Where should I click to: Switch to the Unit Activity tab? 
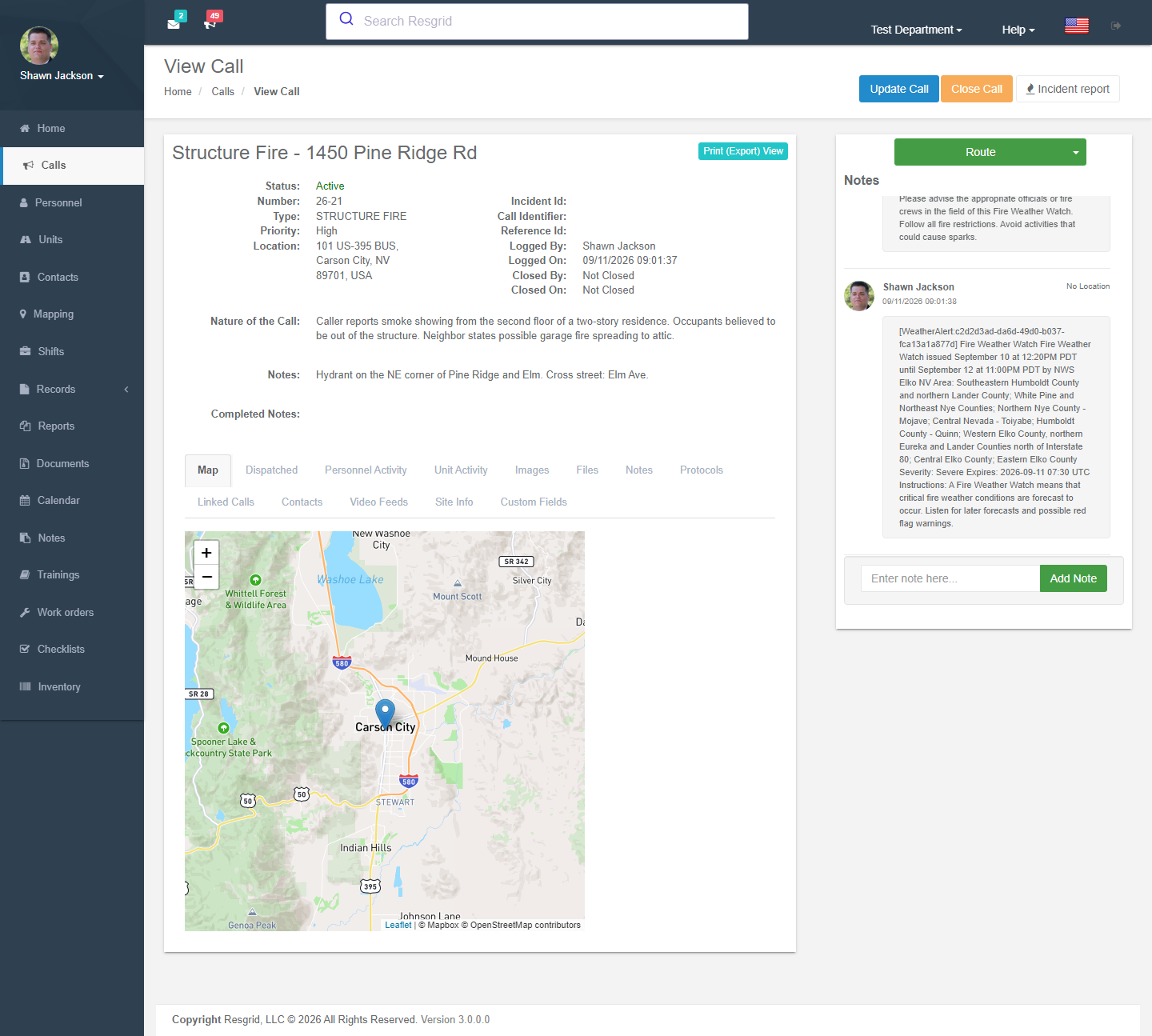461,470
